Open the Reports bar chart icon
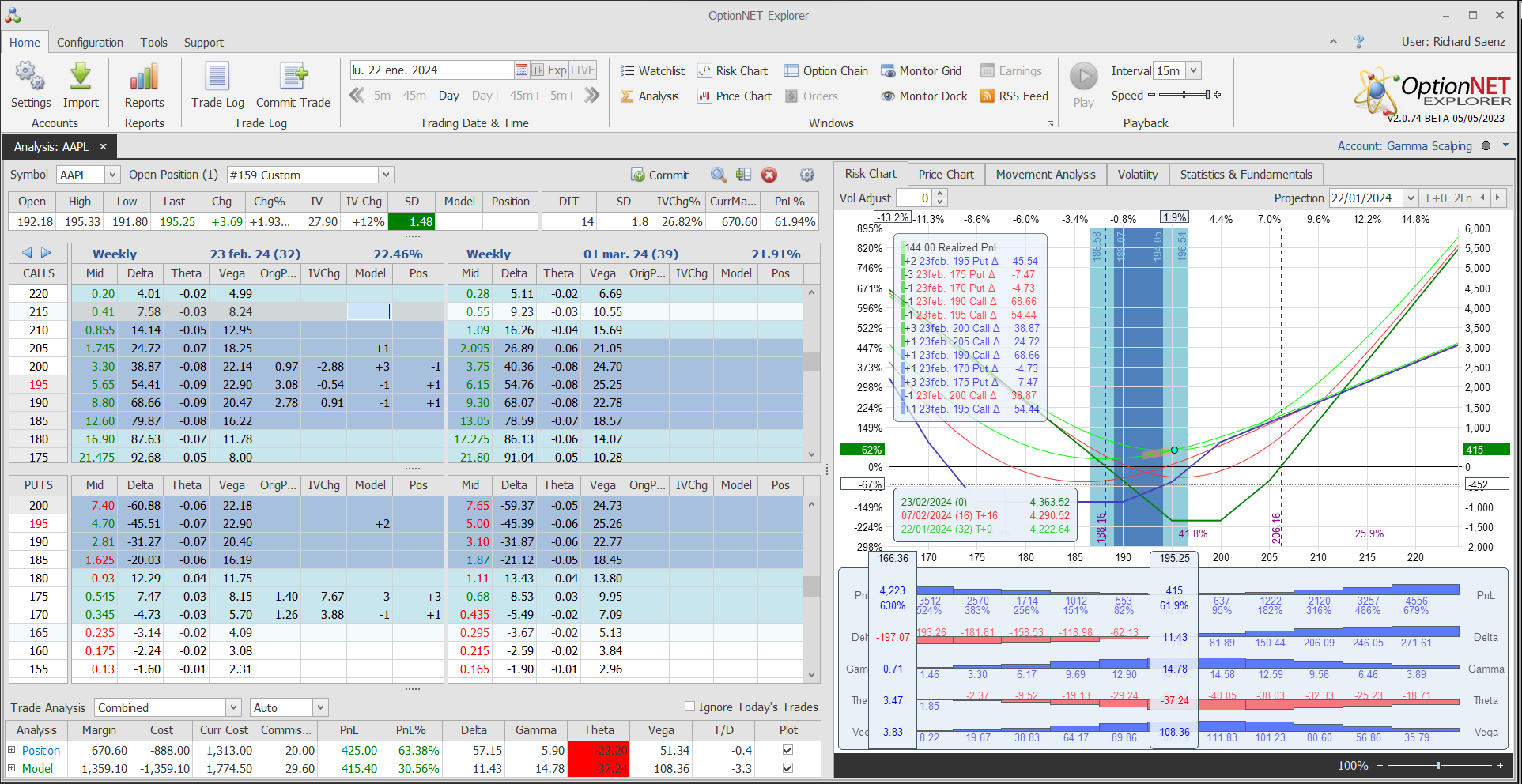The image size is (1522, 784). coord(144,85)
